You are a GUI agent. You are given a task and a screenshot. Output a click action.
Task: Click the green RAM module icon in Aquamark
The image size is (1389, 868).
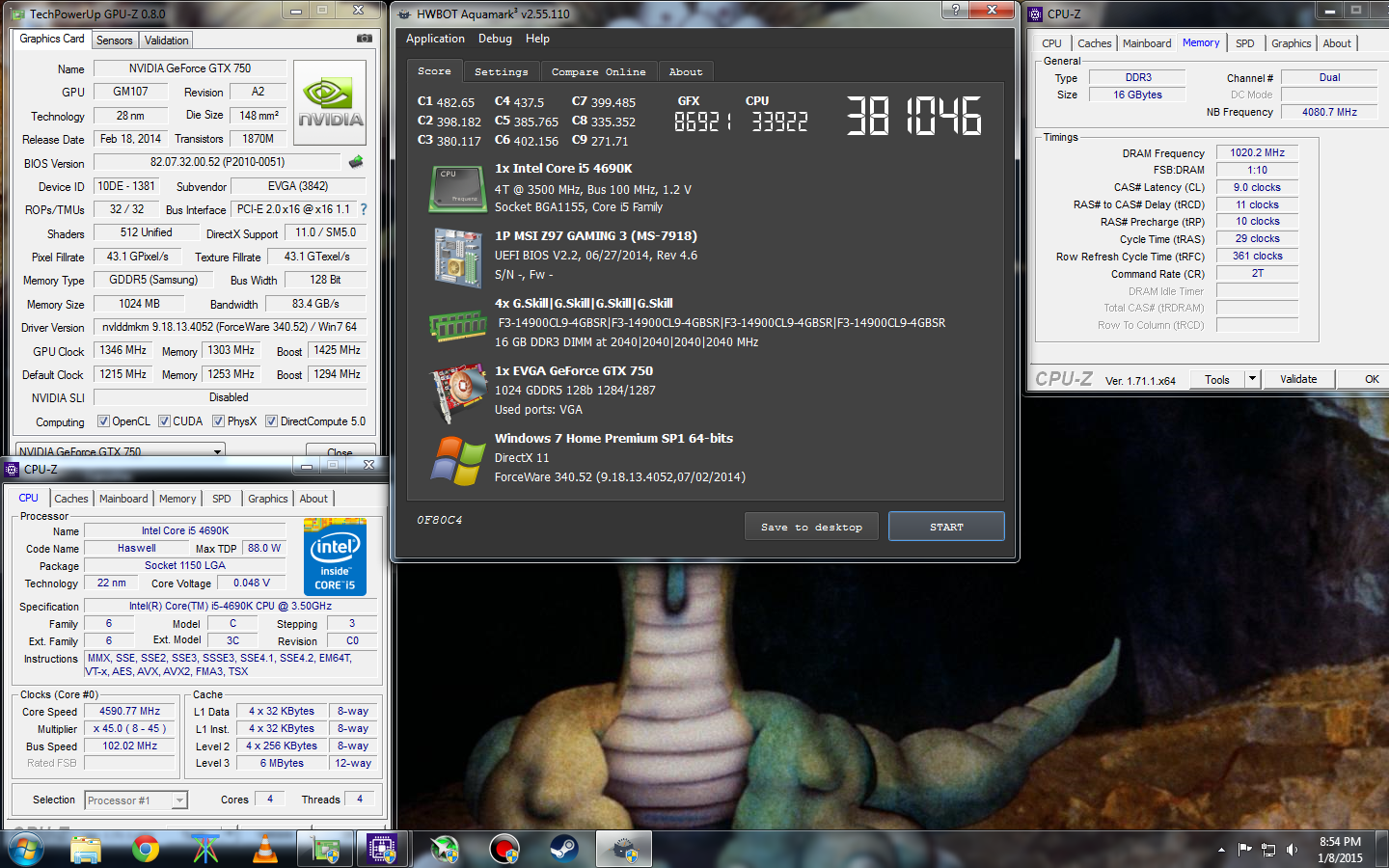coord(457,325)
